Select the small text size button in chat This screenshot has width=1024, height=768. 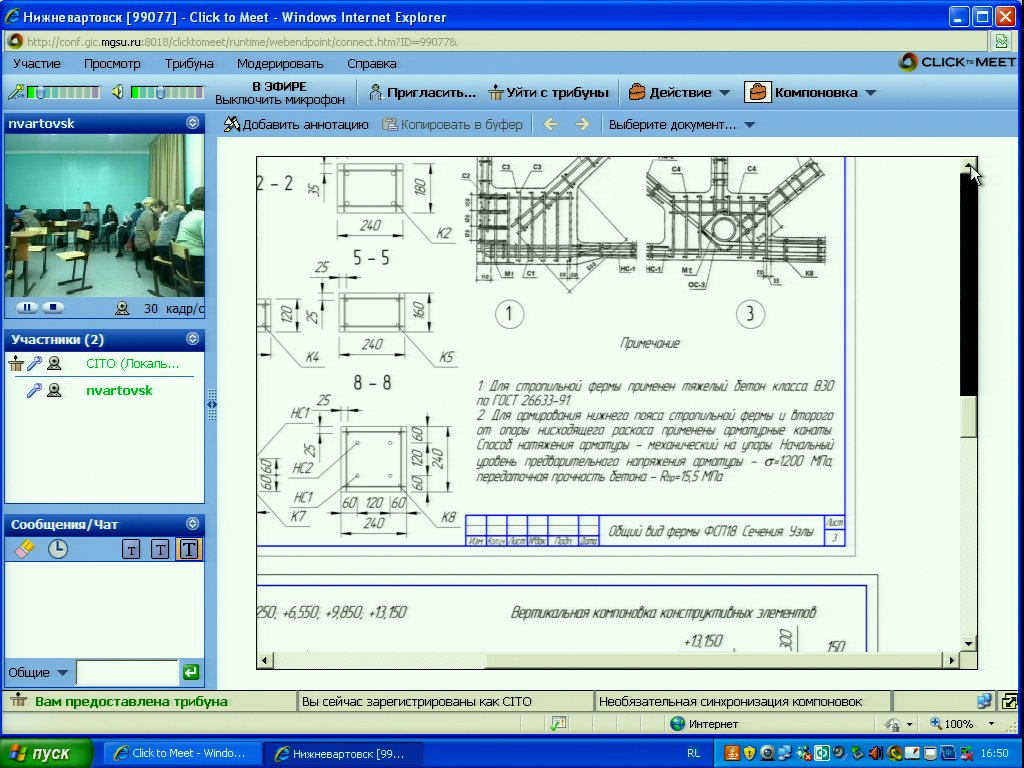131,549
